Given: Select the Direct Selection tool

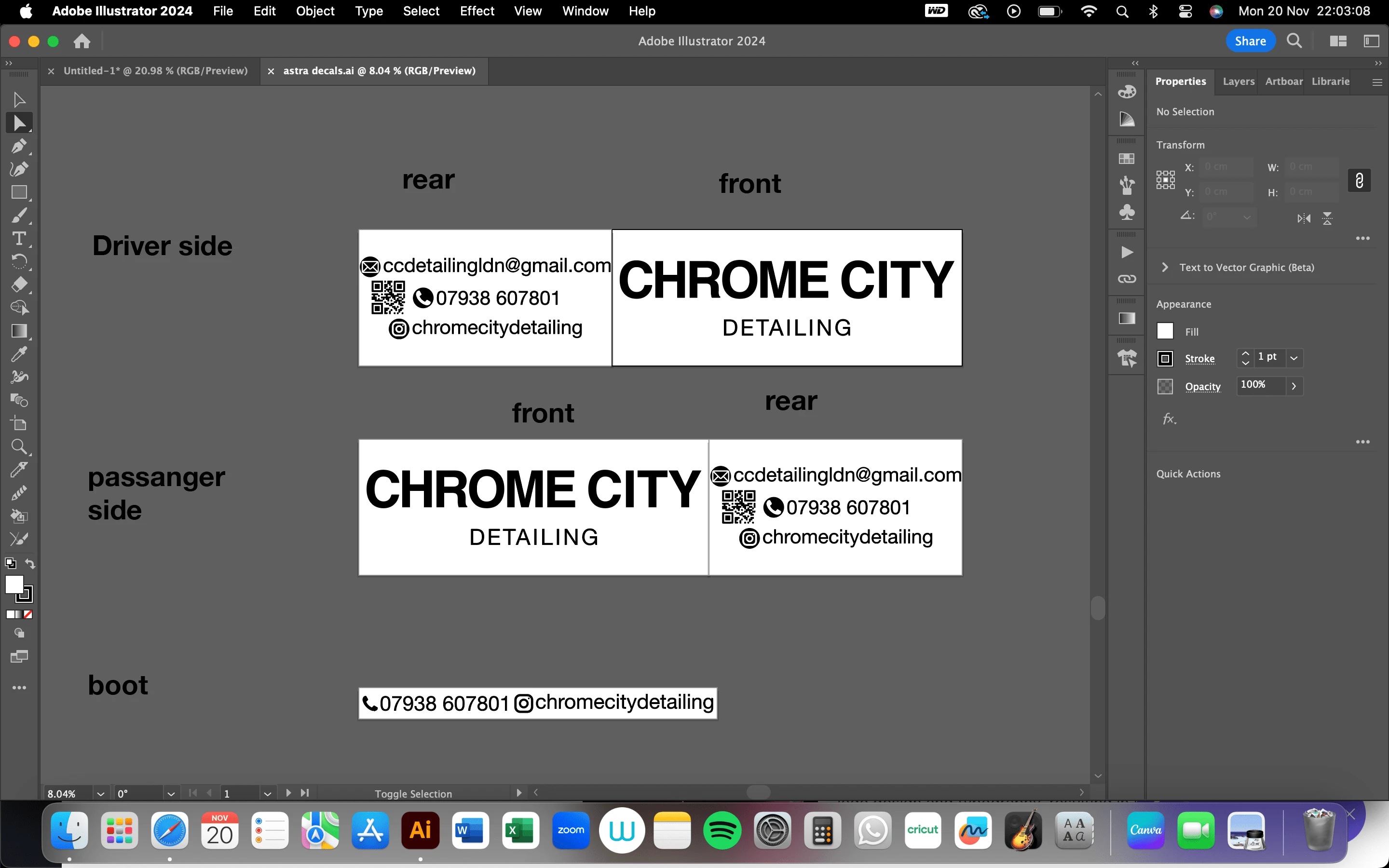Looking at the screenshot, I should (x=19, y=123).
